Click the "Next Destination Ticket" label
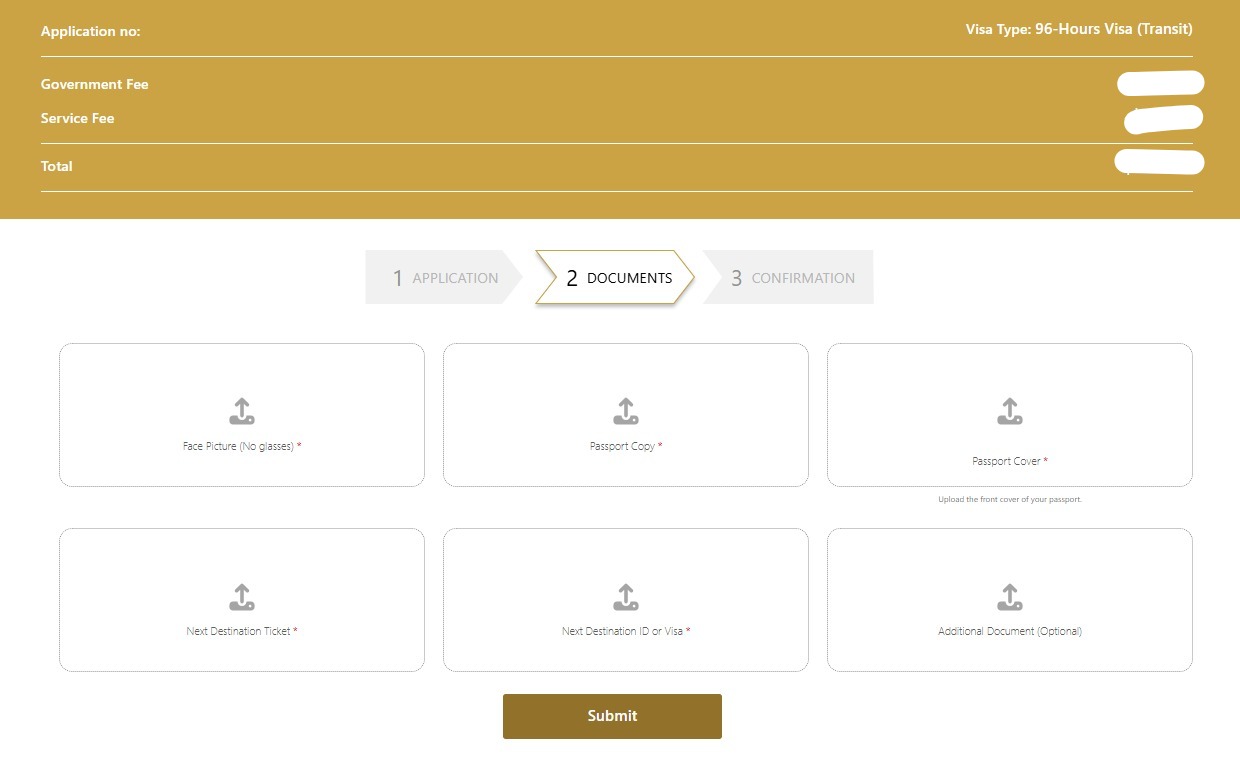 click(x=238, y=631)
